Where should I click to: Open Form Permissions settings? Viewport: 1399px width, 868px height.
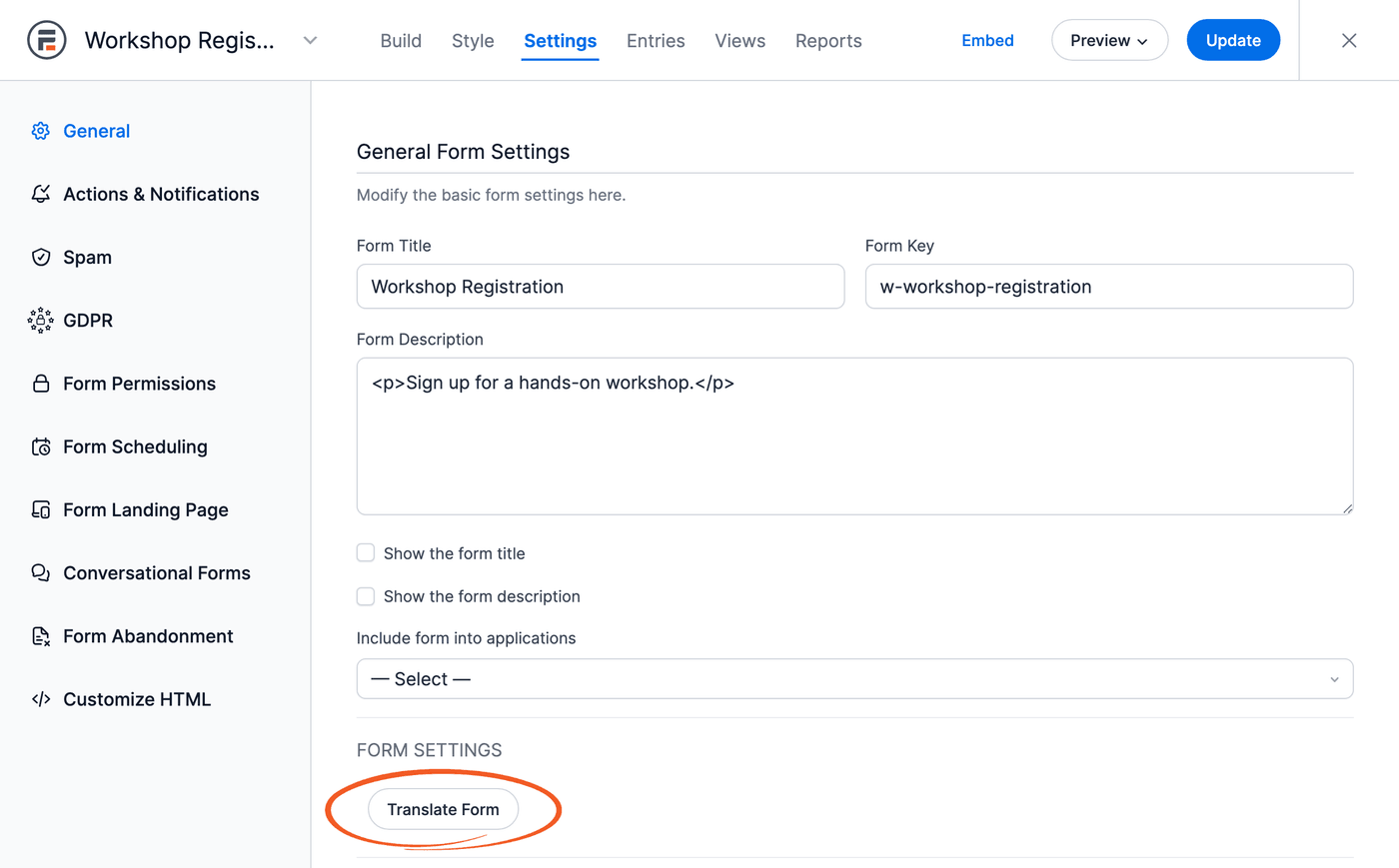(x=139, y=384)
